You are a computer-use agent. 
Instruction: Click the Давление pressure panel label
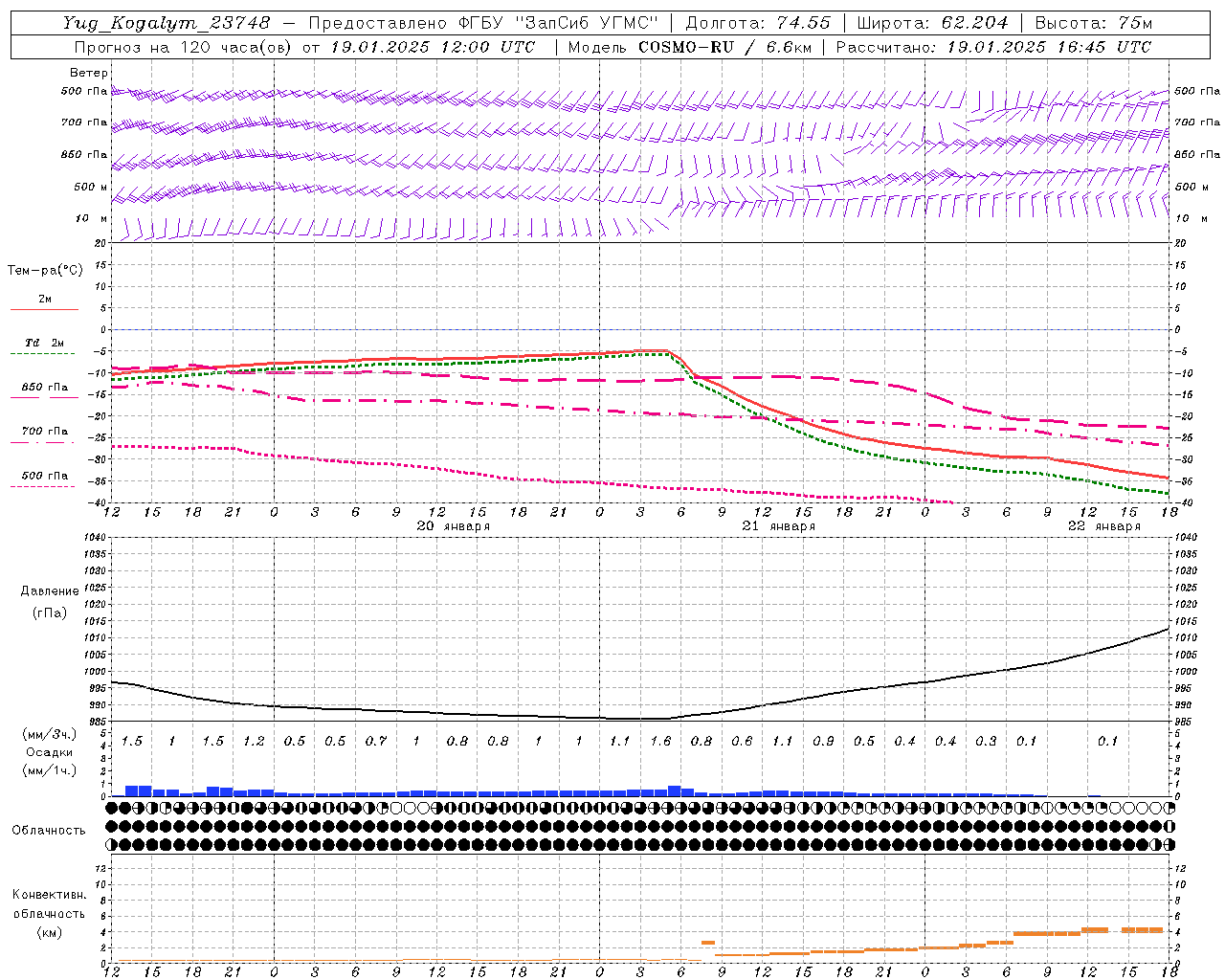click(50, 591)
